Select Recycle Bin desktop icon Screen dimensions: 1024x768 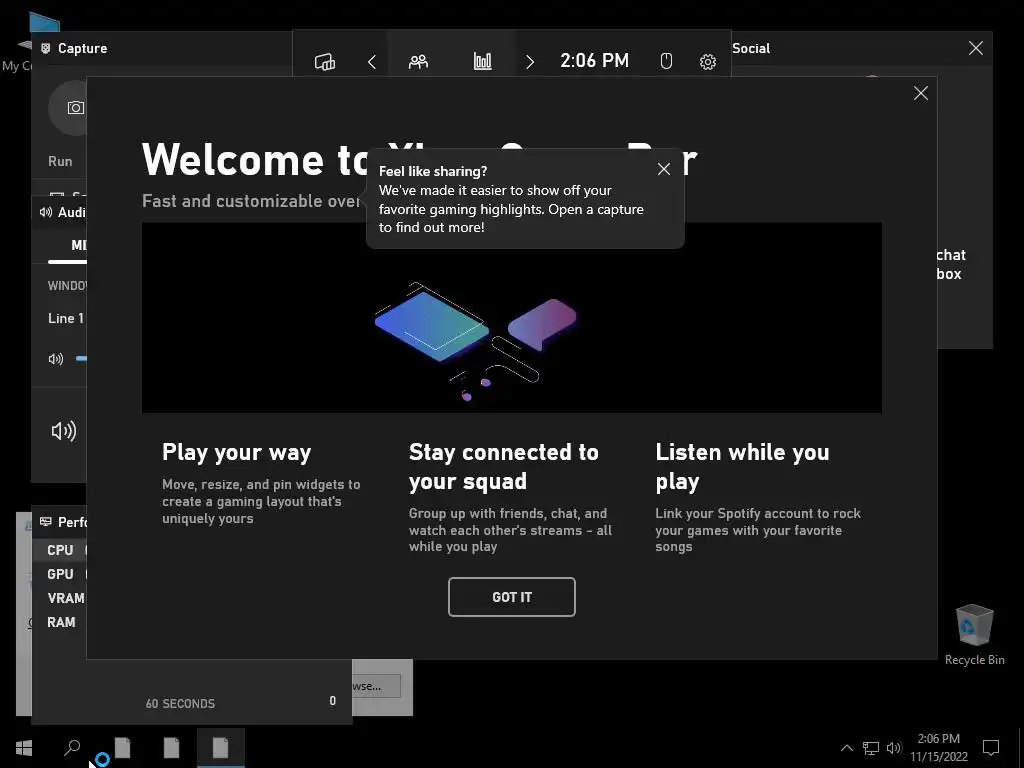click(x=974, y=635)
